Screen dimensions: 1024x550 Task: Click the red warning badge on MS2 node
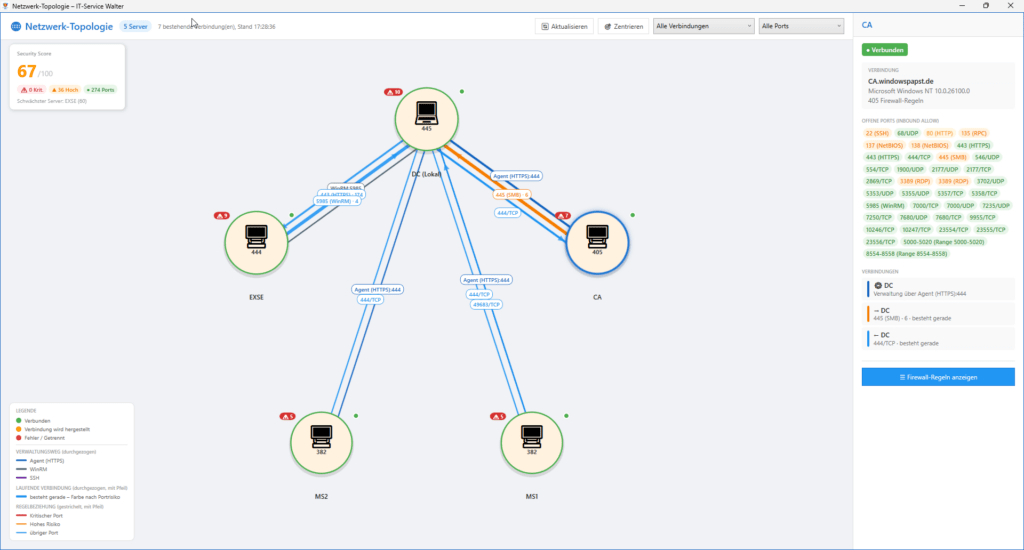point(287,416)
